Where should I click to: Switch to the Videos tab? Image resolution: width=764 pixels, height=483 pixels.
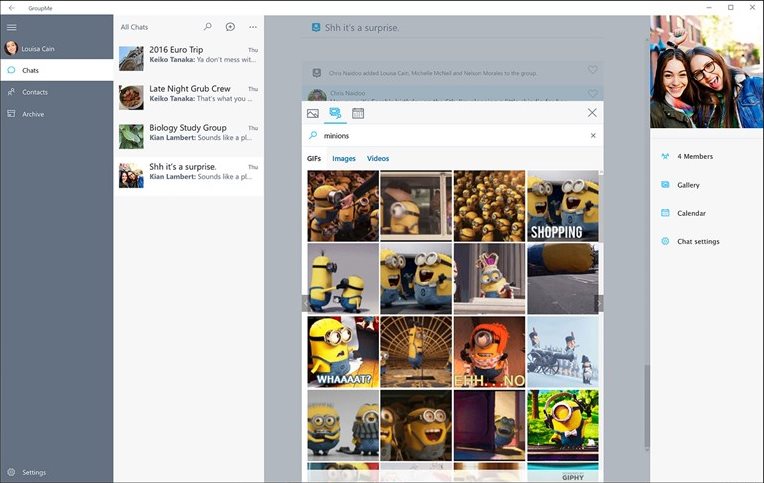(x=378, y=158)
